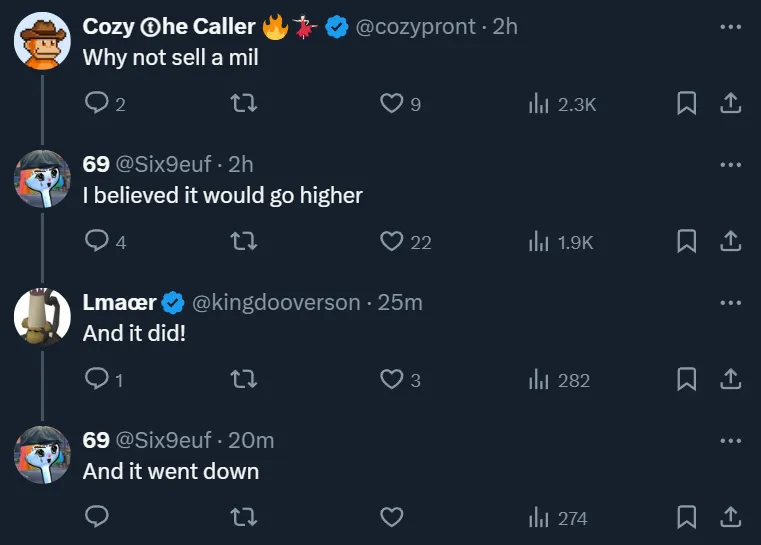Retweet the "And it did!" tweet
Screen dimensions: 761x545
[242, 379]
